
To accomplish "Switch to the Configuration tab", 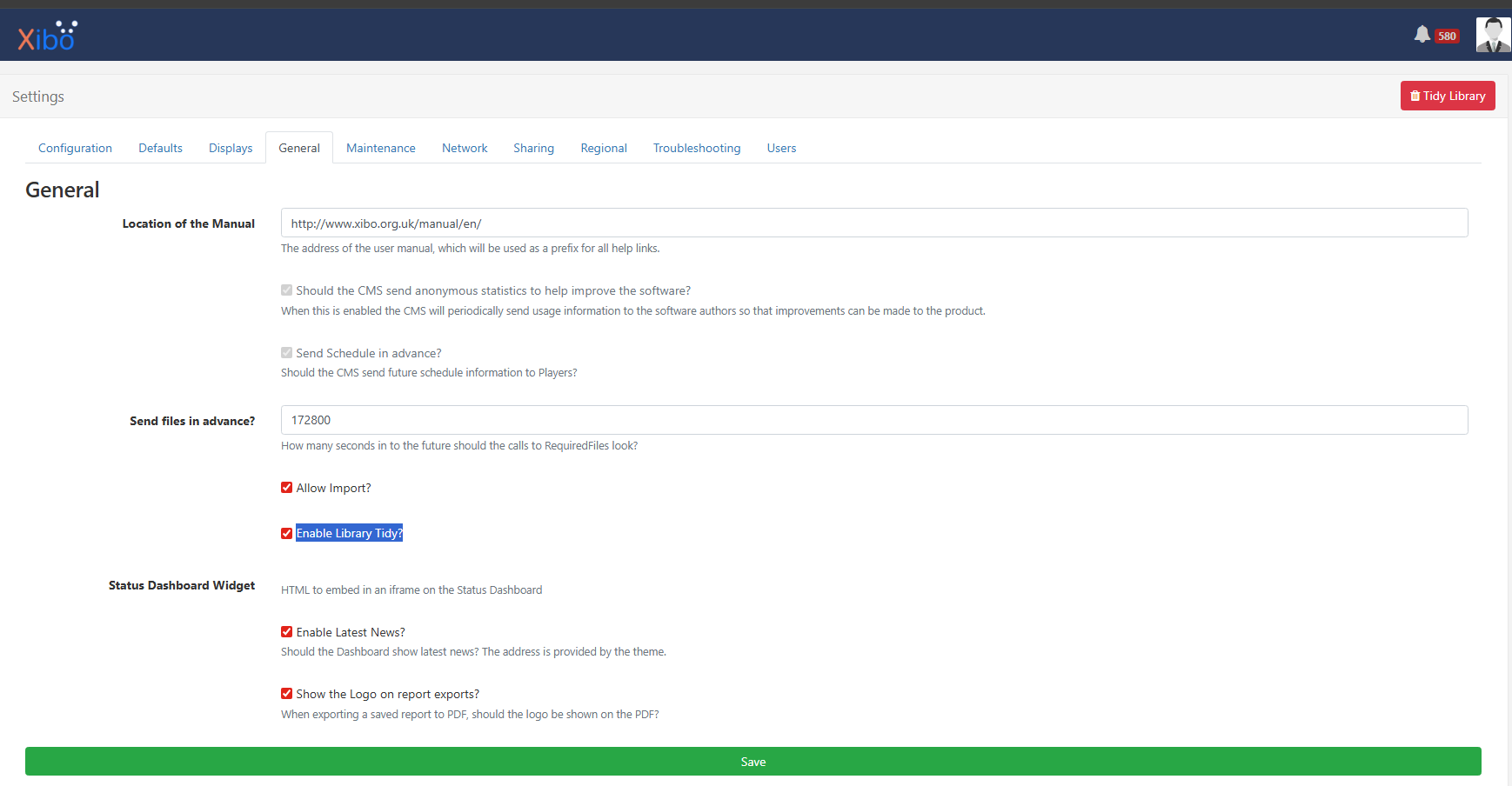I will [75, 149].
